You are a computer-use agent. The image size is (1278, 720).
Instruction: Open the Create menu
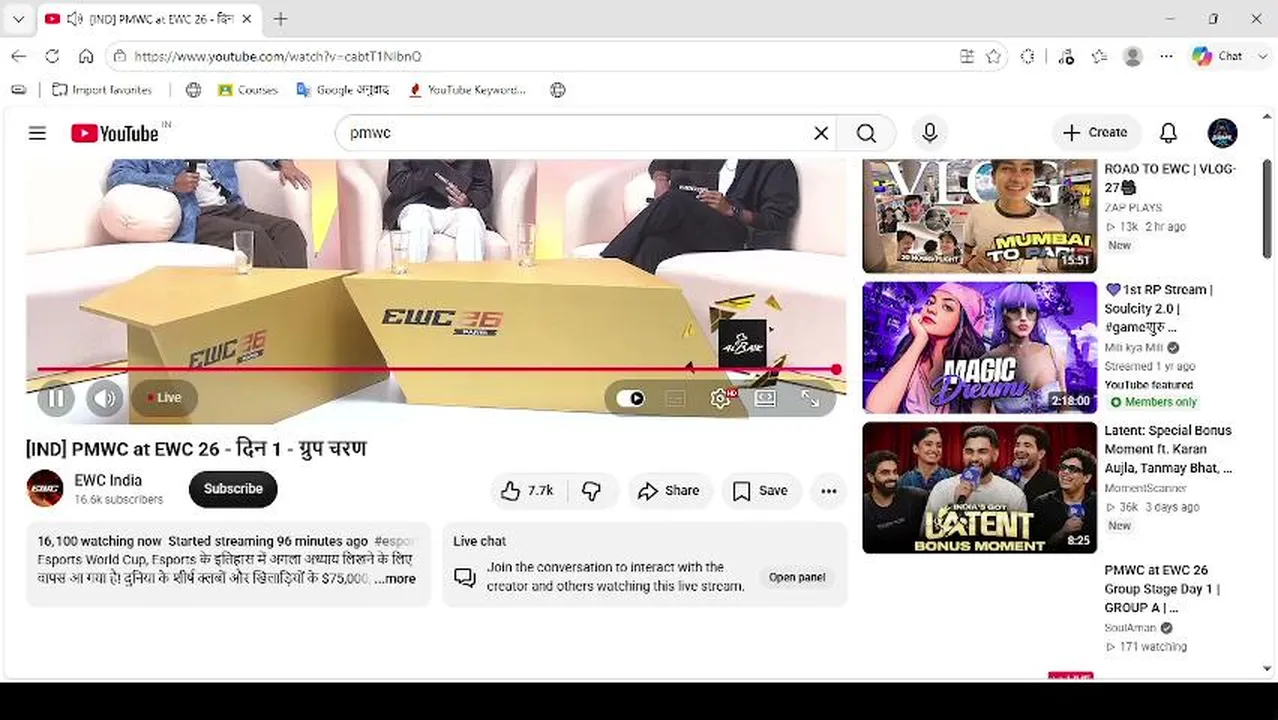coord(1096,133)
